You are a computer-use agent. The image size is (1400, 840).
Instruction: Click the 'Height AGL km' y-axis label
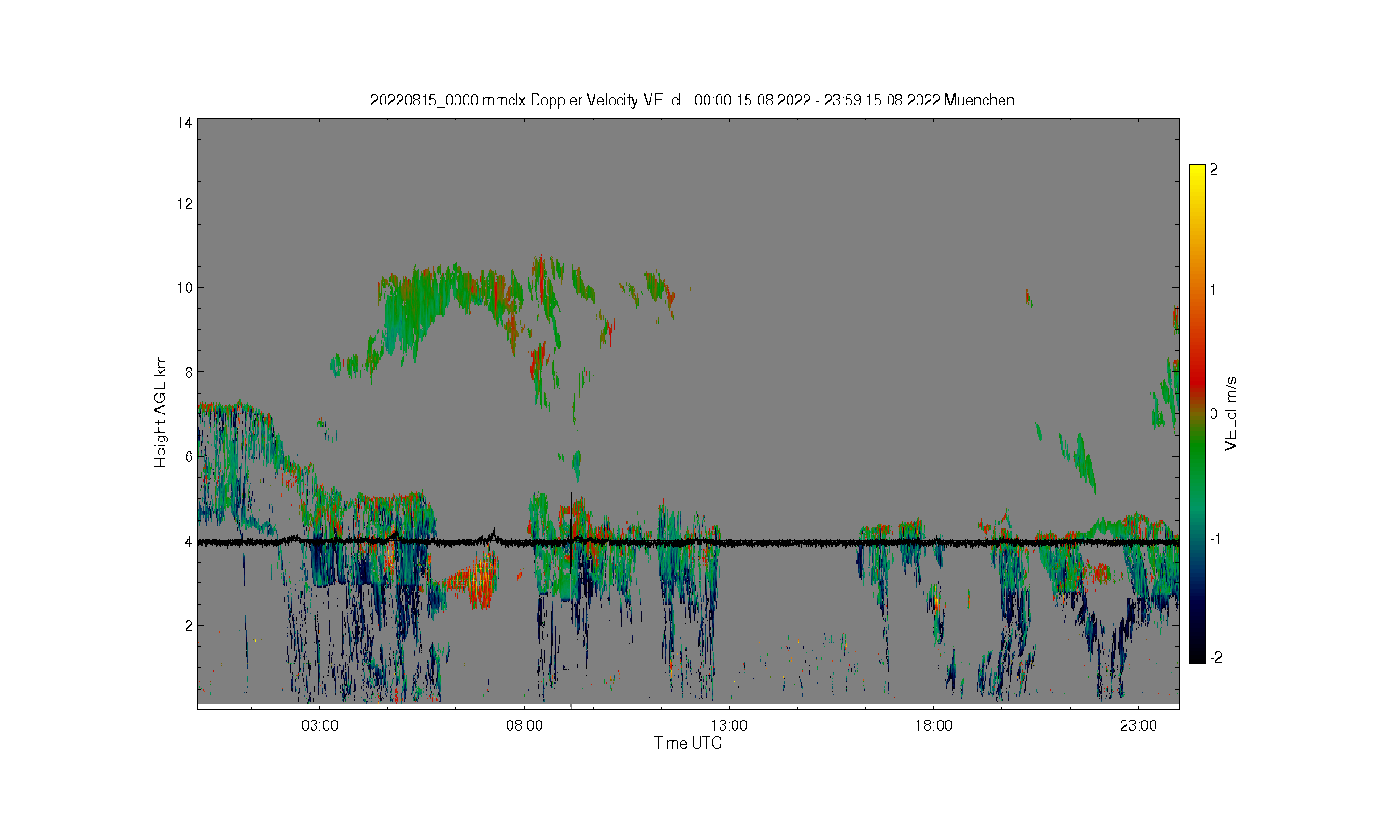[161, 412]
